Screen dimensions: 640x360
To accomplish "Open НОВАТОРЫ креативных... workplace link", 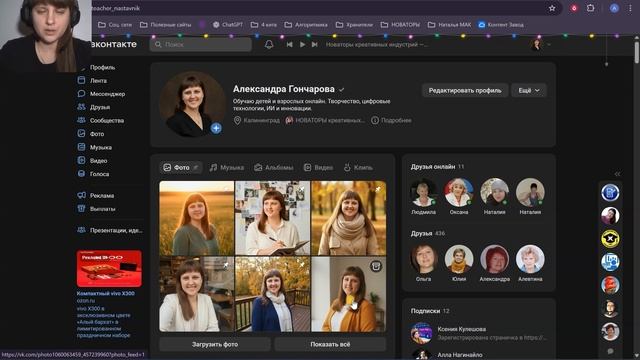I will tap(325, 120).
